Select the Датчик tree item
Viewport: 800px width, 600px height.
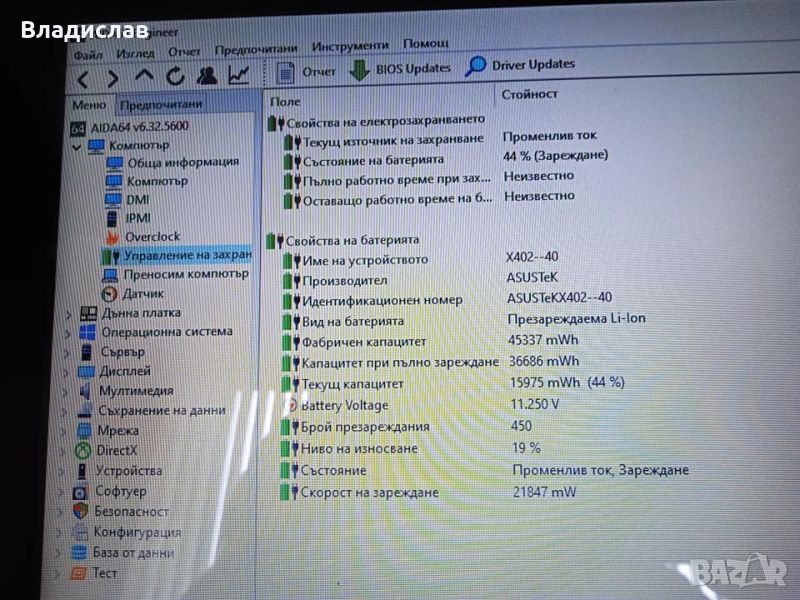pos(132,294)
